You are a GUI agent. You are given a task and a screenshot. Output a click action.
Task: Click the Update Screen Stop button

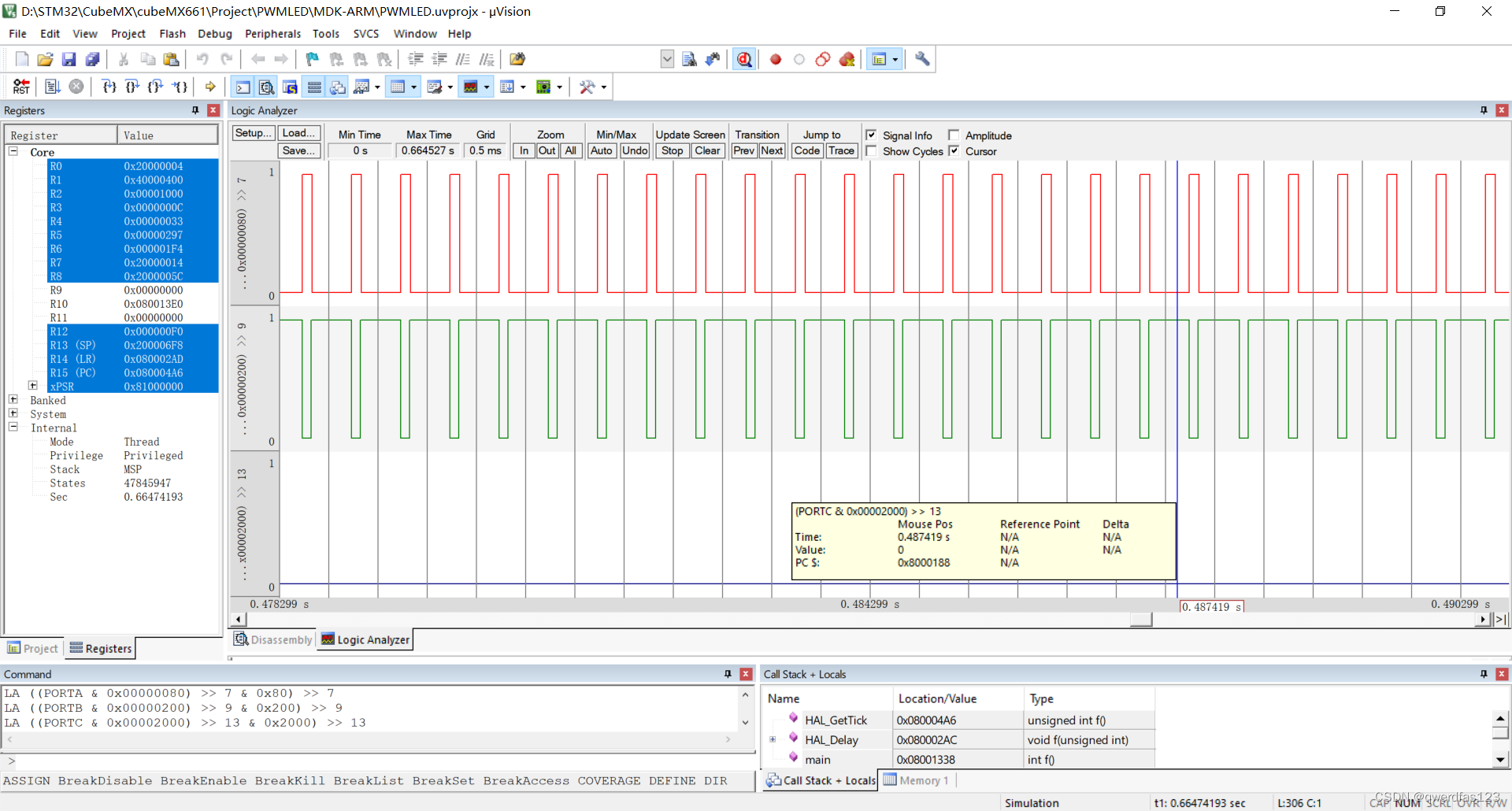[672, 150]
